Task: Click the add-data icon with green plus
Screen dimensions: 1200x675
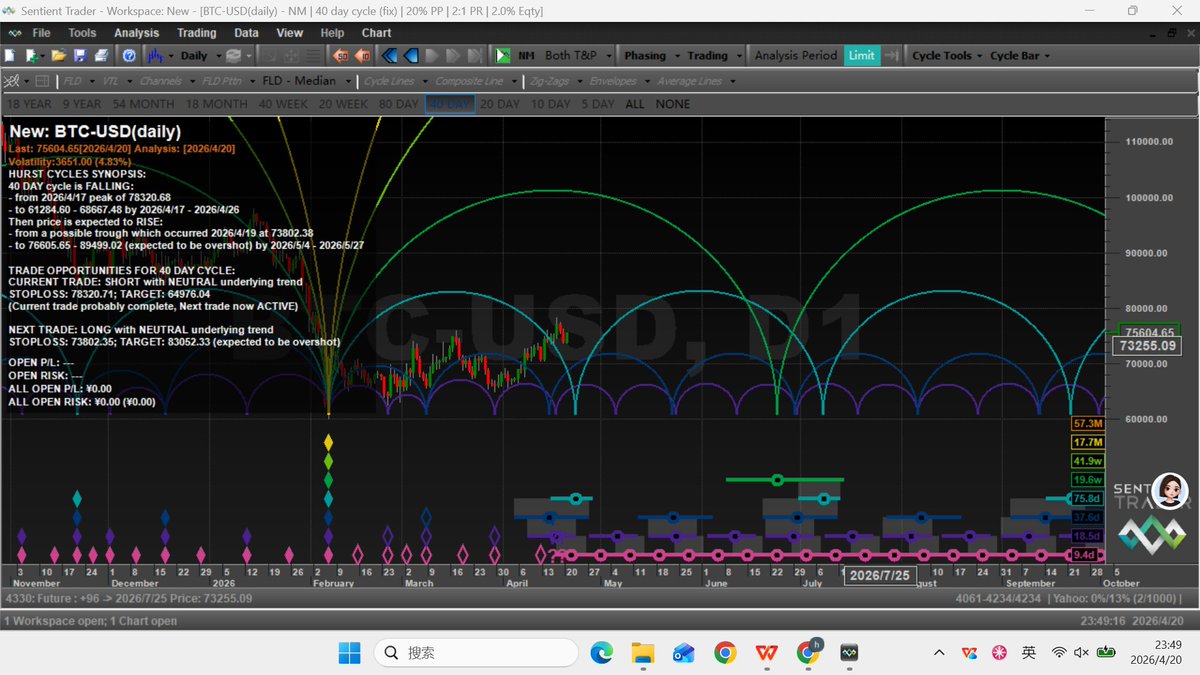Action: (33, 56)
